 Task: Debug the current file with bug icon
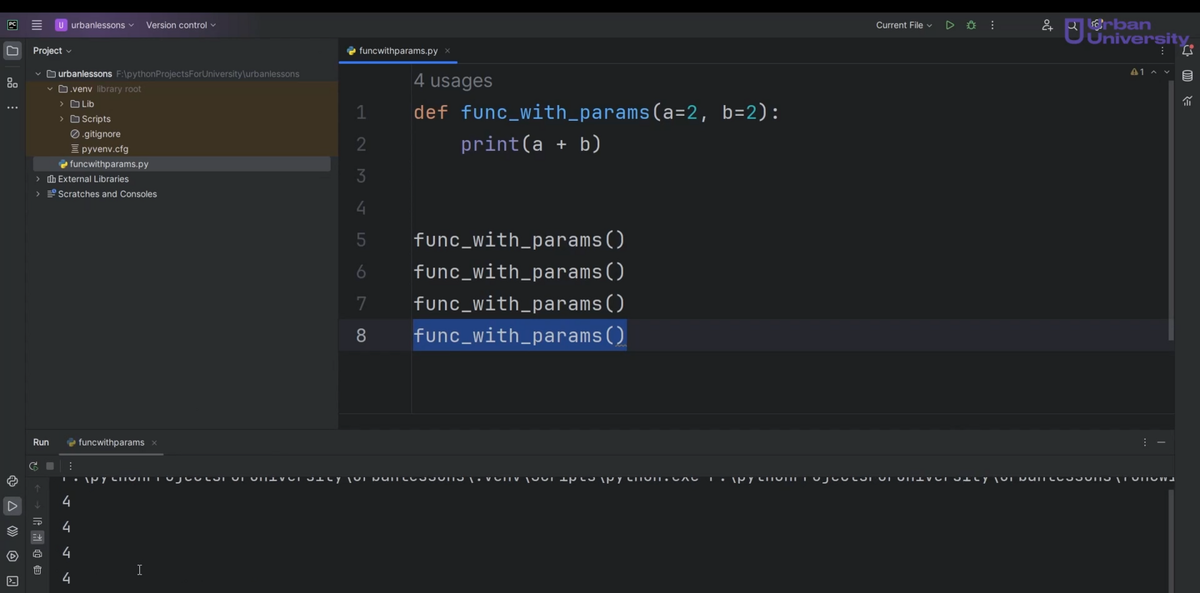point(971,25)
